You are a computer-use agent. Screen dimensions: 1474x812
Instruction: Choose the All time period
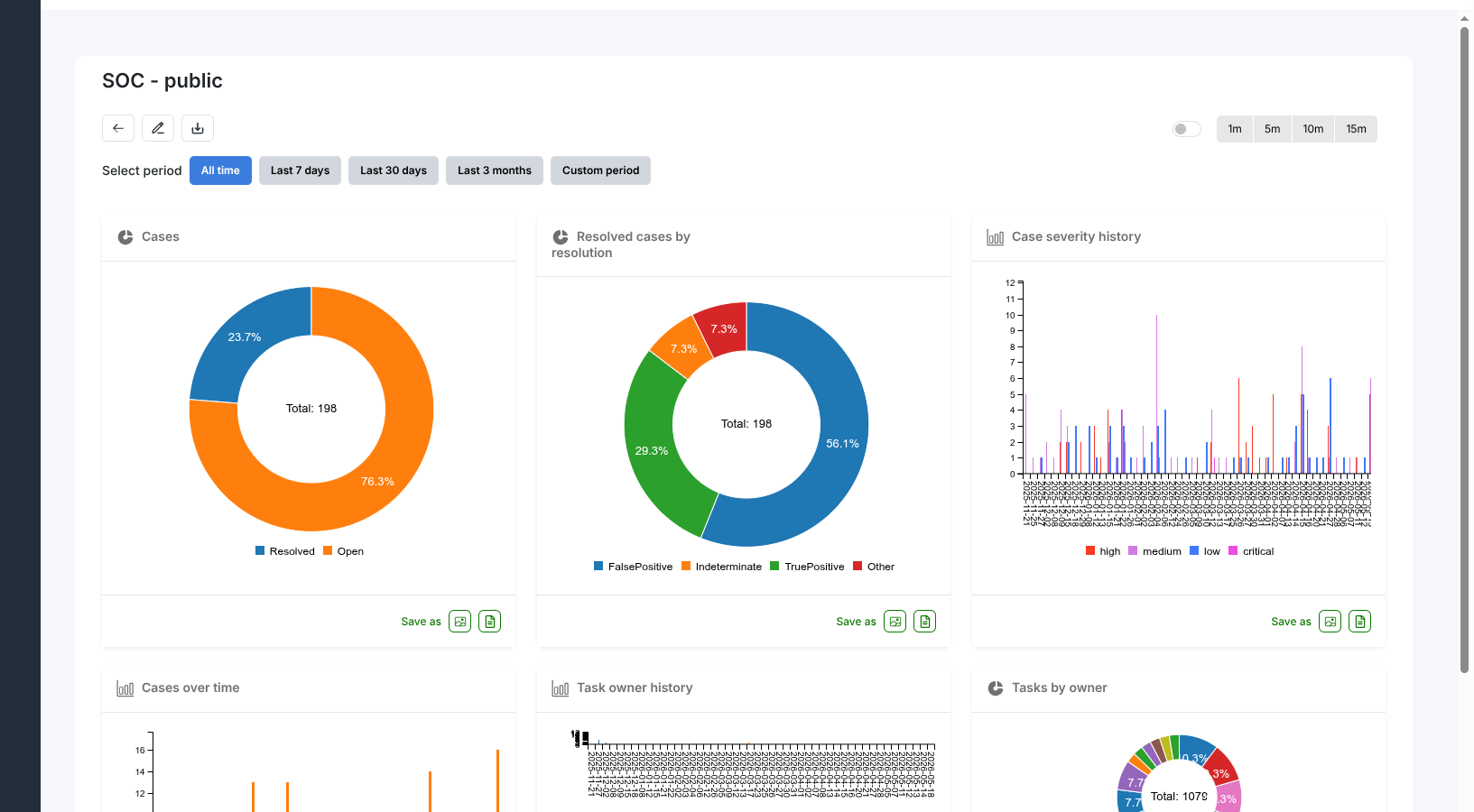tap(220, 171)
